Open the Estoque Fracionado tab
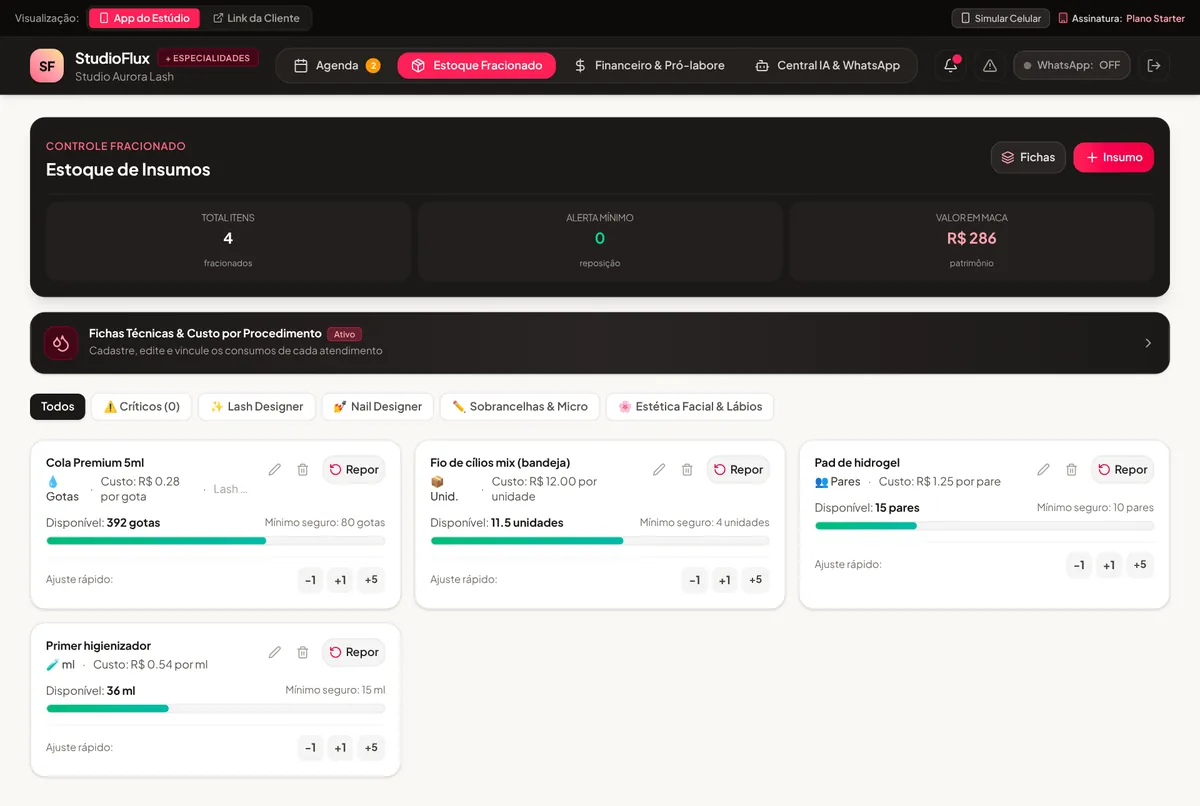Image resolution: width=1200 pixels, height=806 pixels. [476, 66]
